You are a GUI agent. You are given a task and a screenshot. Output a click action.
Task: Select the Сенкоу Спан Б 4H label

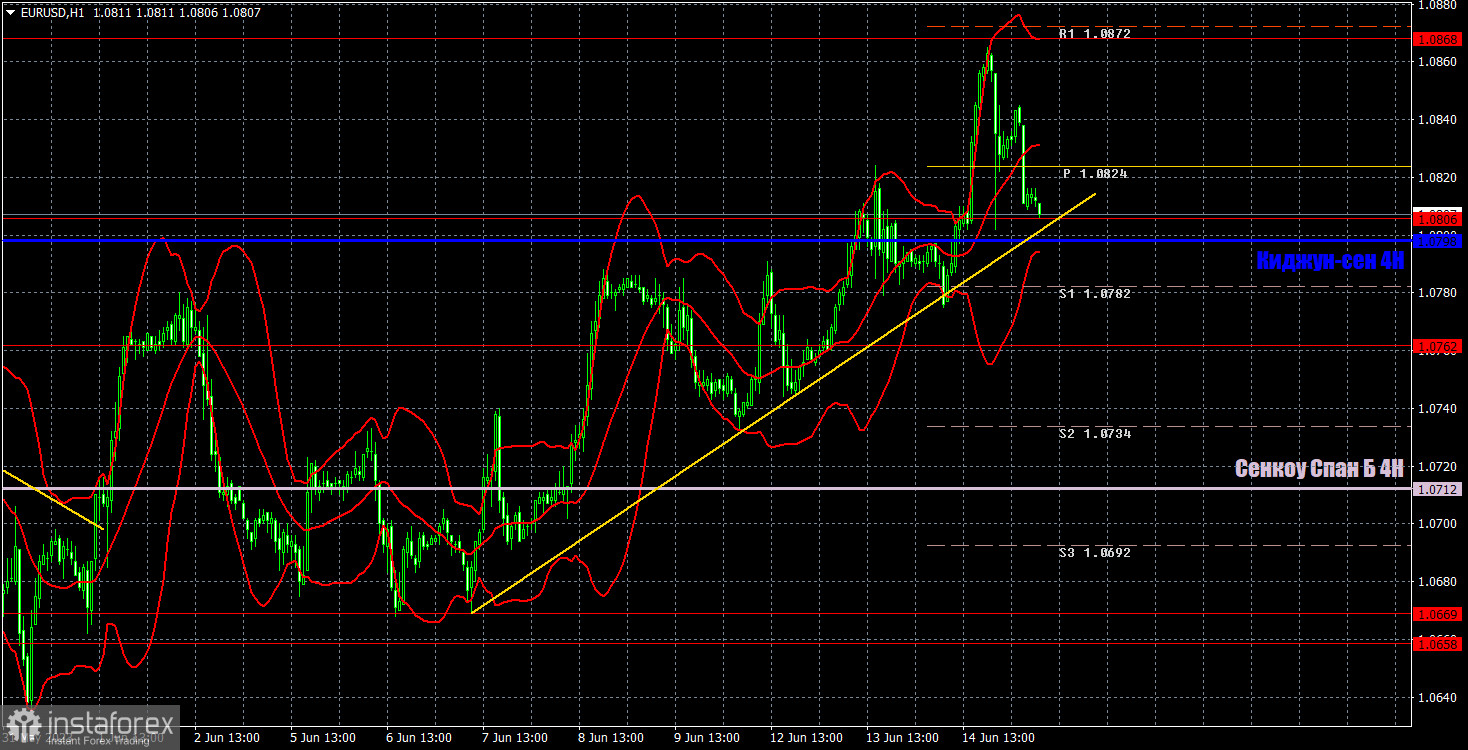tap(1319, 468)
